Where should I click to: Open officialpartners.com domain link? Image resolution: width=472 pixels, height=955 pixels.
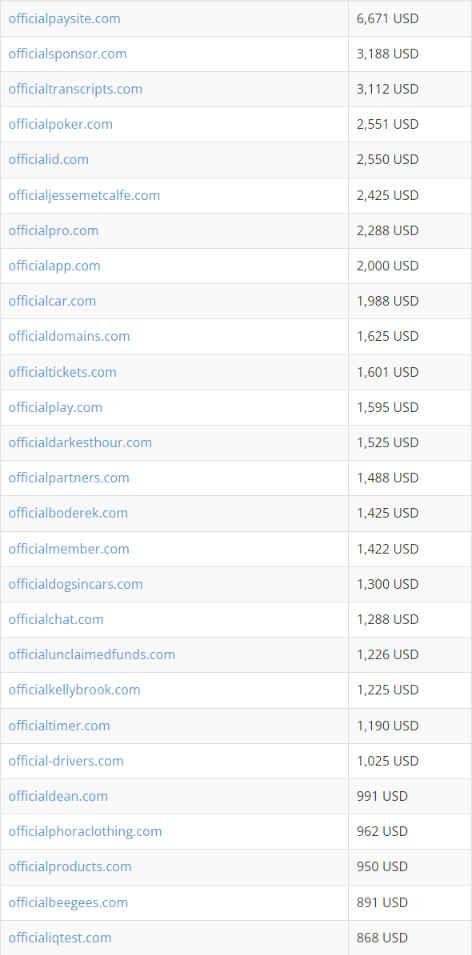69,478
